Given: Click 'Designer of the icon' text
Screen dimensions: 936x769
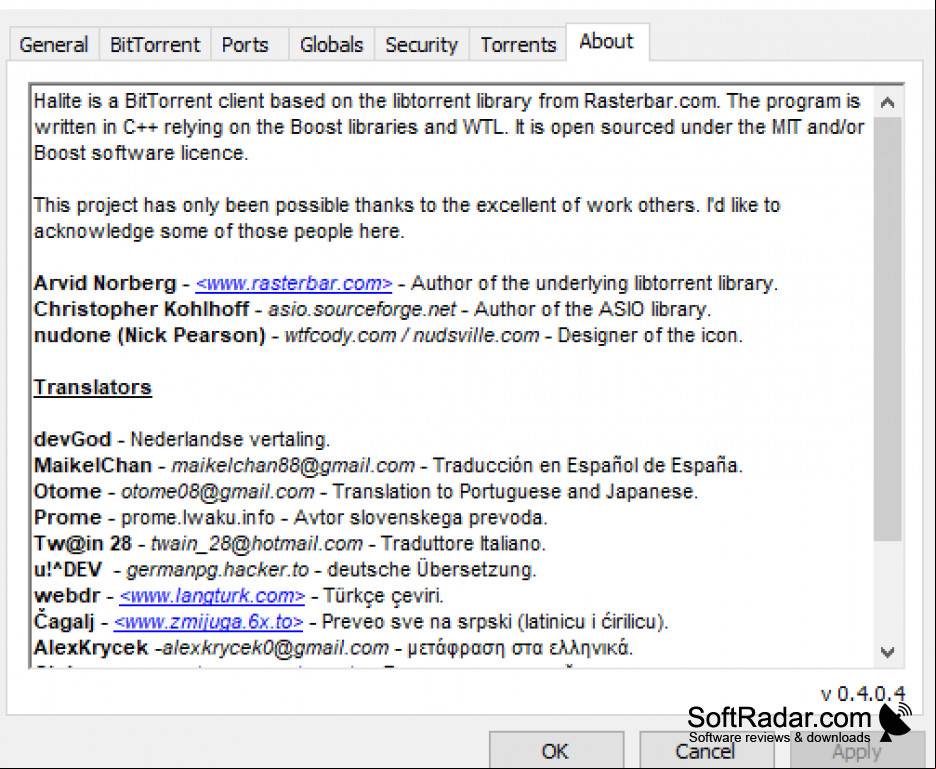Looking at the screenshot, I should click(x=650, y=336).
